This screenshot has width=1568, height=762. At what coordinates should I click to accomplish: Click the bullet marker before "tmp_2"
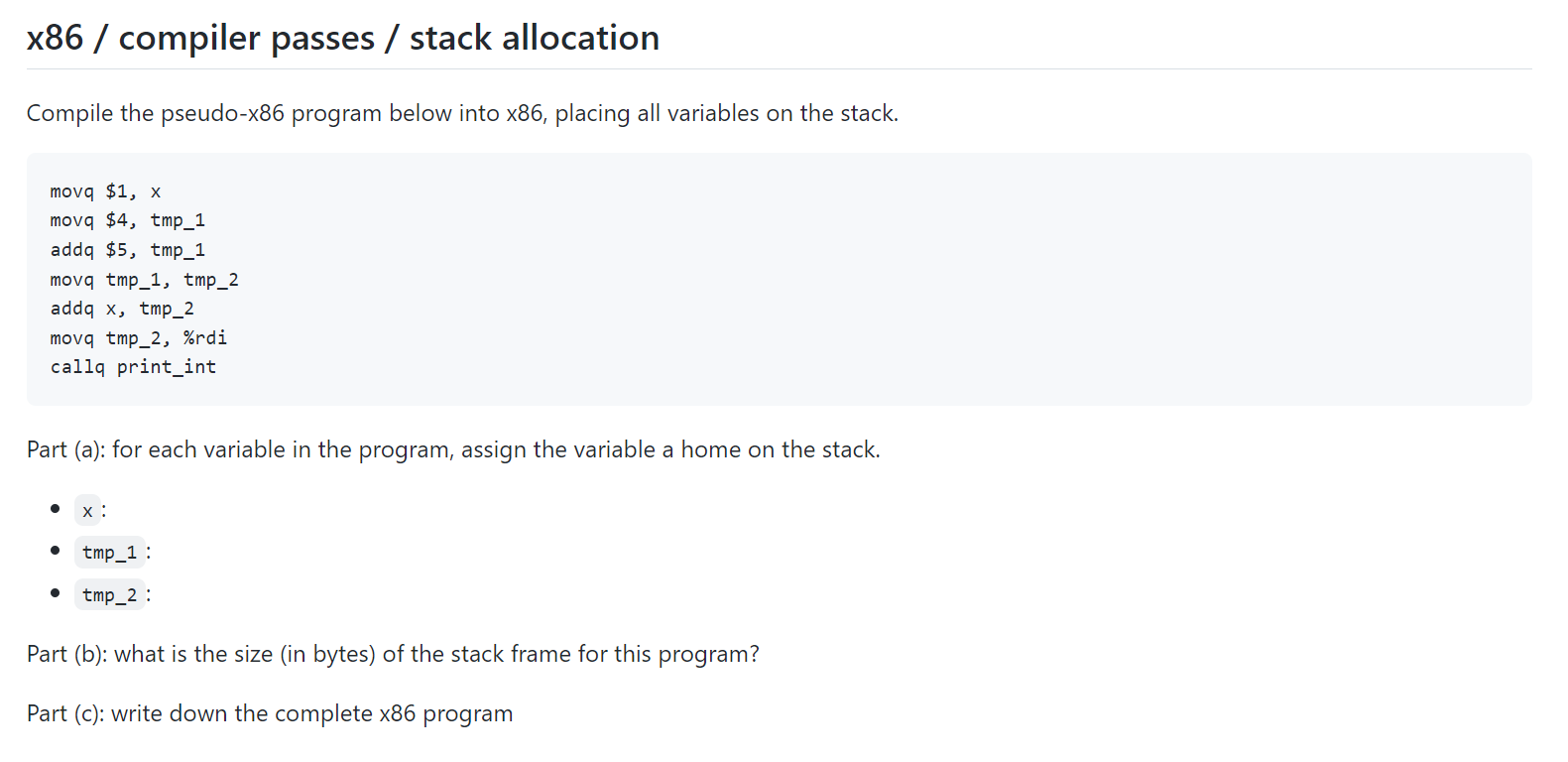(x=55, y=592)
